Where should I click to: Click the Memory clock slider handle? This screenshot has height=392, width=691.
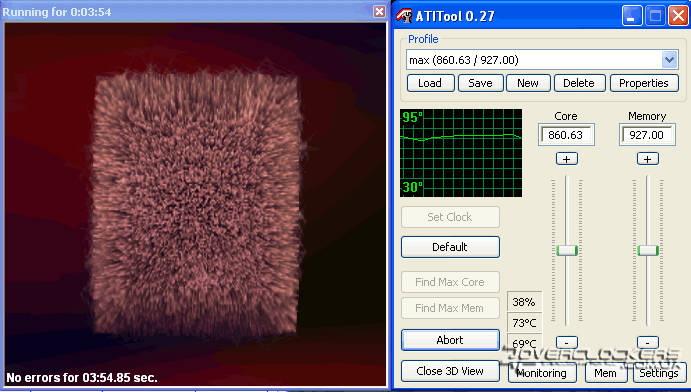pos(648,250)
